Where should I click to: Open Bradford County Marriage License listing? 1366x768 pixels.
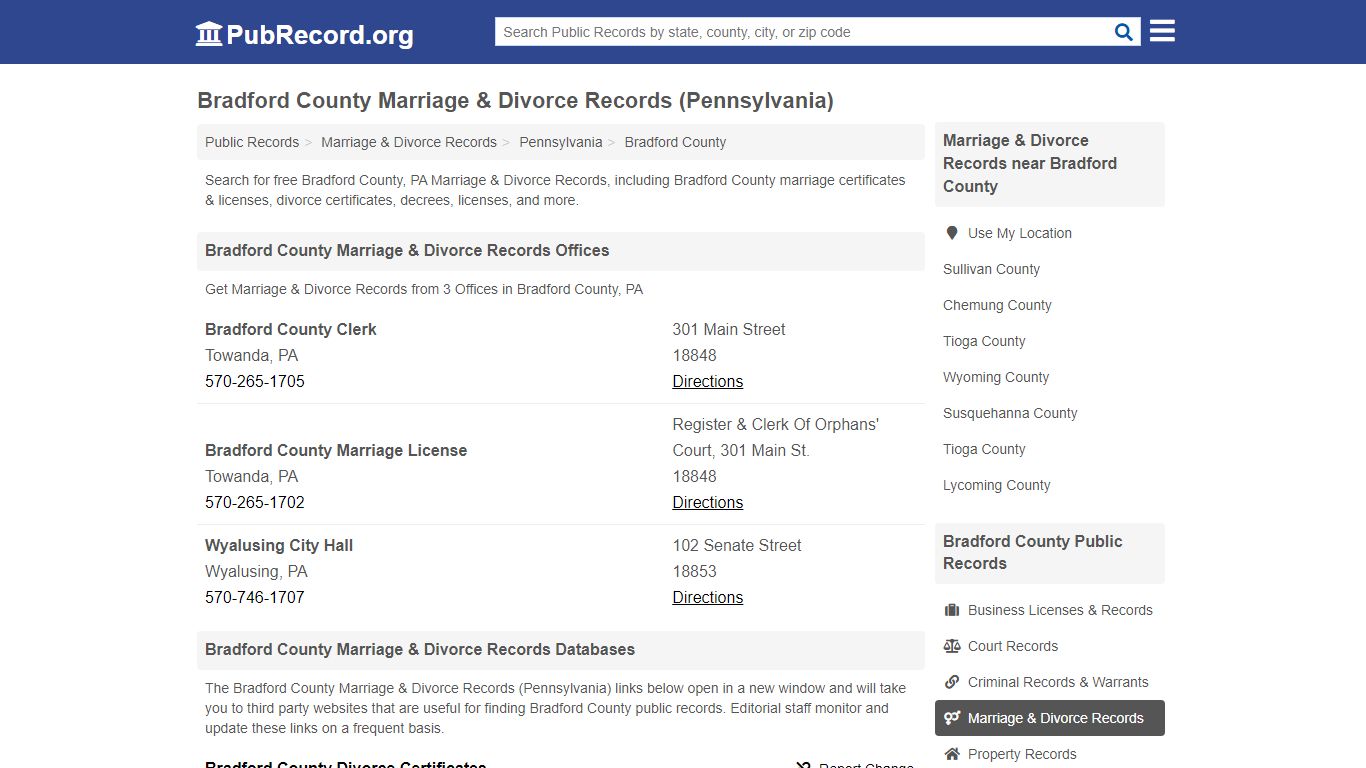click(336, 450)
